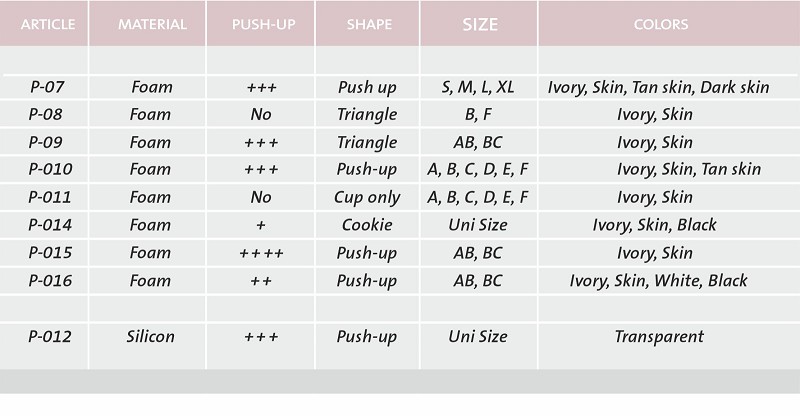Select the PUSH-UP column header
The height and width of the screenshot is (416, 800).
pos(261,24)
